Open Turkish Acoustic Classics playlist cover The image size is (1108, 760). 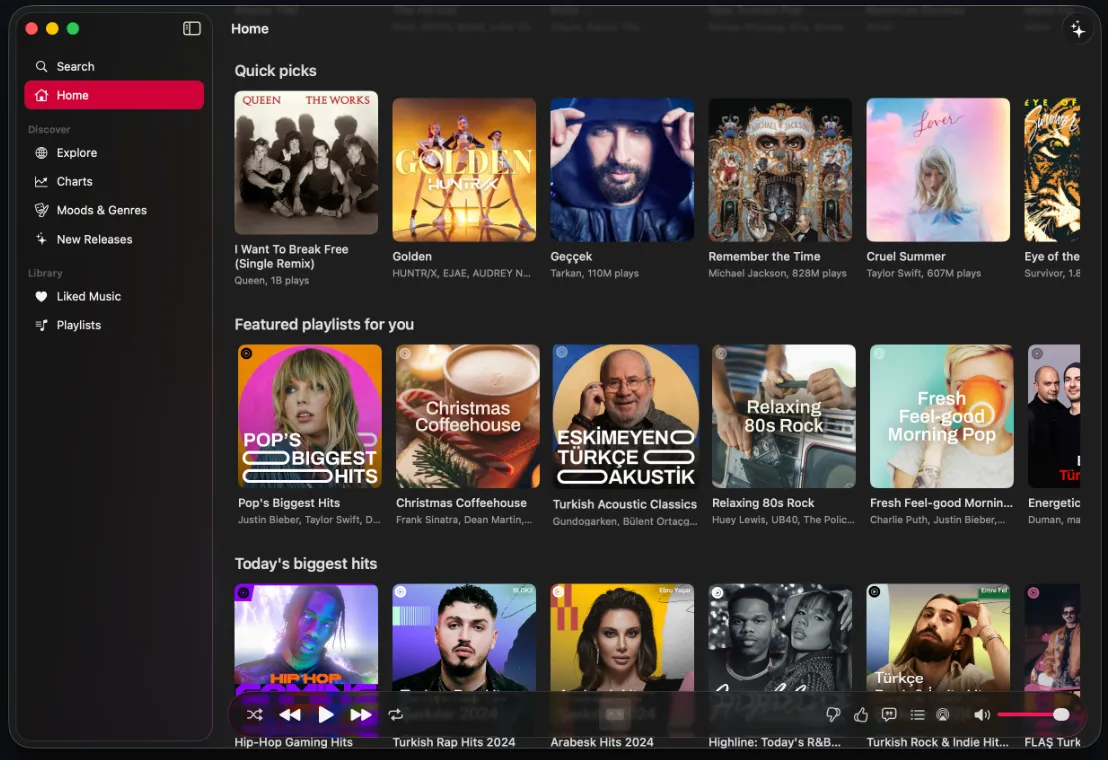pos(625,416)
